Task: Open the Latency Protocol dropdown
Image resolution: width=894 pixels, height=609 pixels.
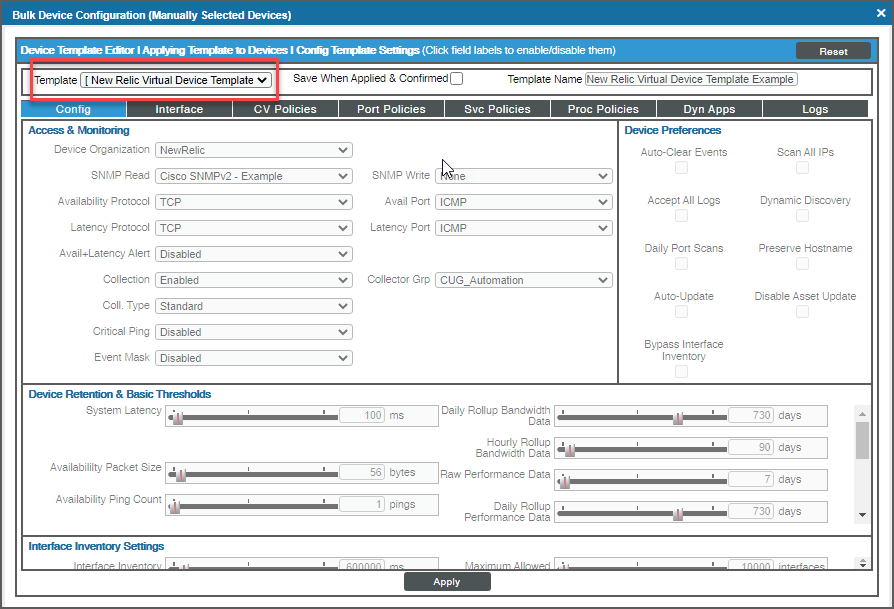Action: 254,228
